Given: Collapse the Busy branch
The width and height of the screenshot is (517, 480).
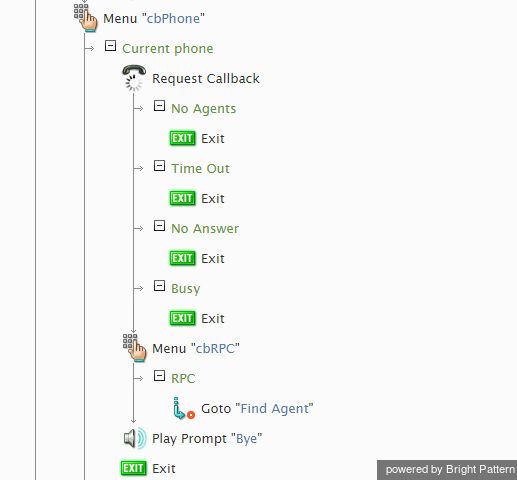Looking at the screenshot, I should pyautogui.click(x=159, y=286).
